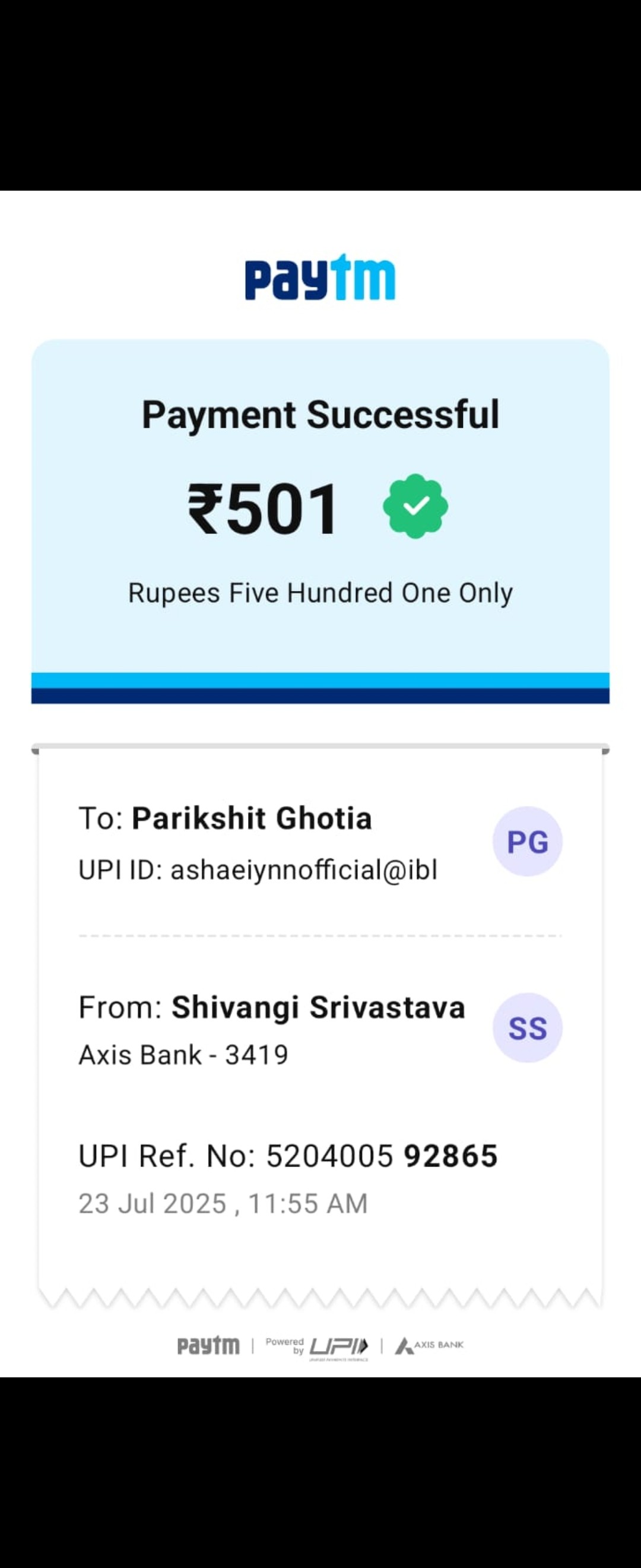Select the ₹501 amount text
The image size is (641, 1568).
(x=263, y=508)
